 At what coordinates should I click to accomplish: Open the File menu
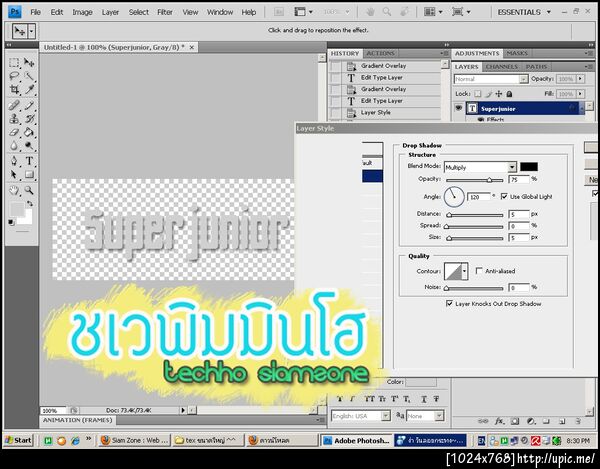(x=36, y=12)
